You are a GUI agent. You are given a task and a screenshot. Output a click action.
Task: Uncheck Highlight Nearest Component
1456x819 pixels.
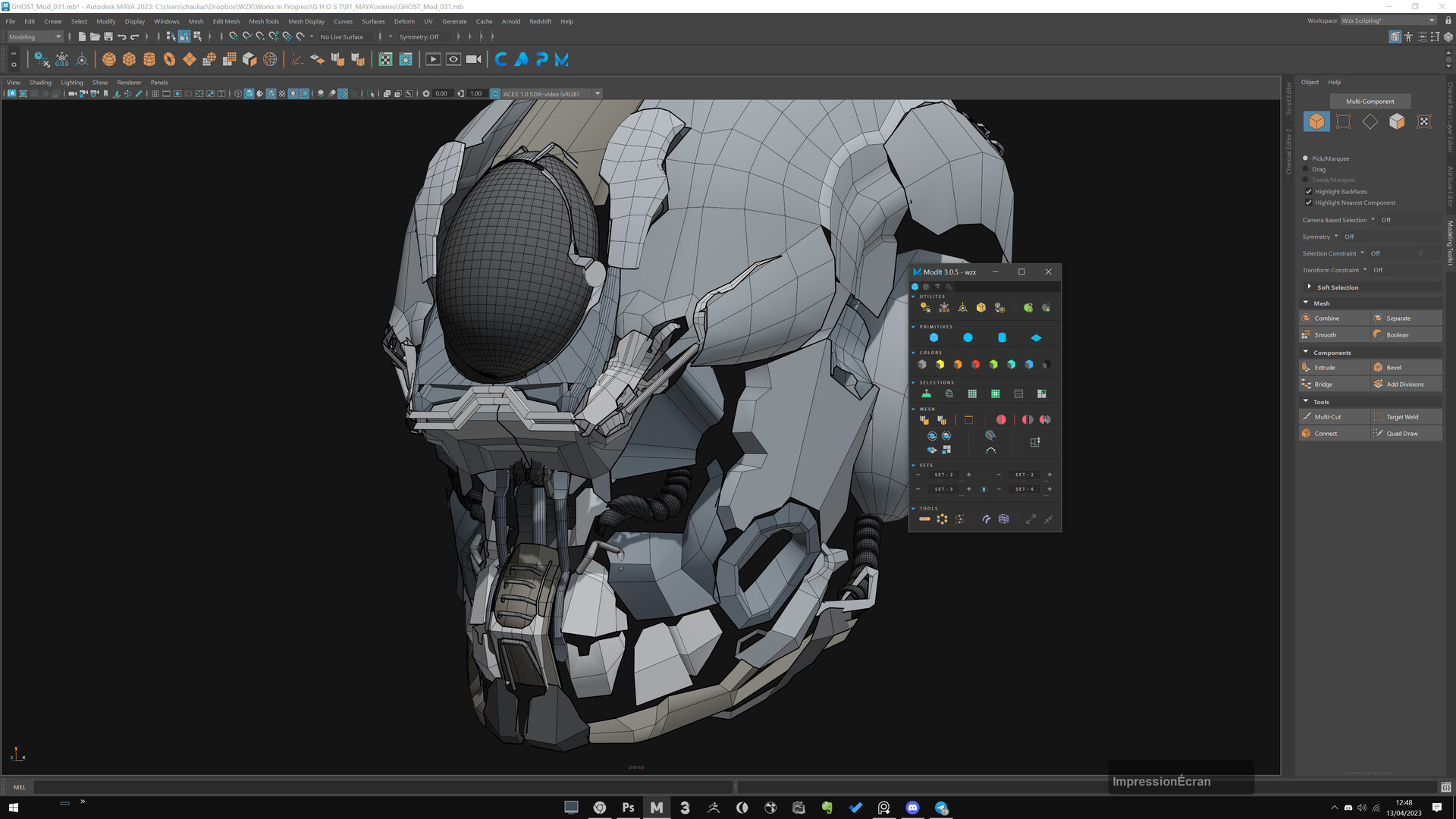[x=1309, y=202]
